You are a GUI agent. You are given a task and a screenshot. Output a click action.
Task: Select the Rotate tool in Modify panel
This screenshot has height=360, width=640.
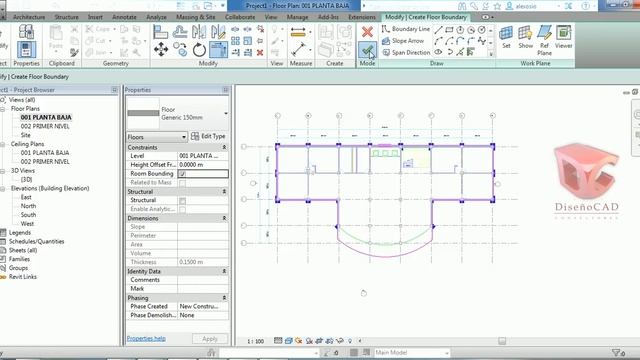(199, 50)
